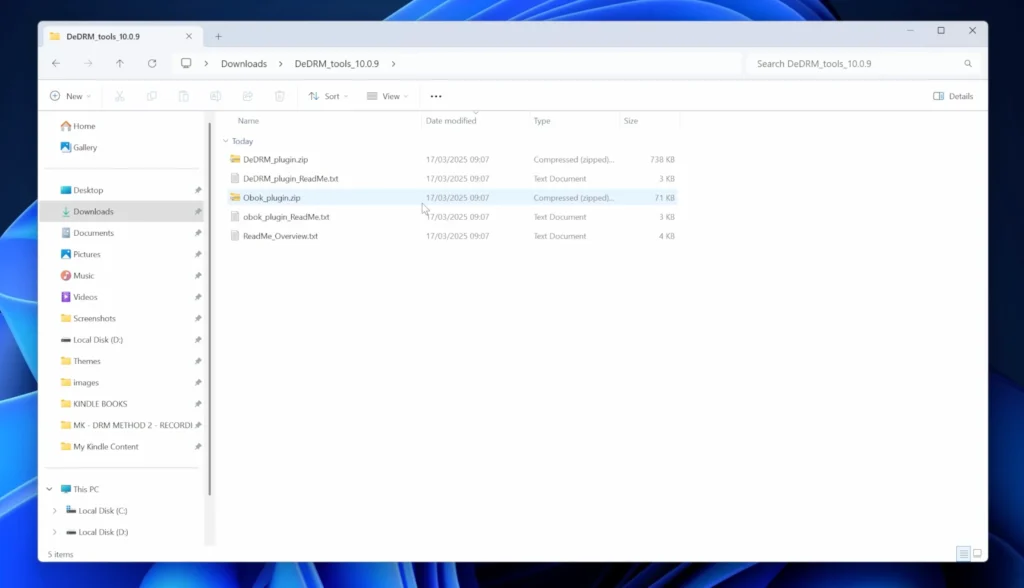Click the This PC monitor icon in address bar
Viewport: 1024px width, 588px height.
[x=186, y=63]
